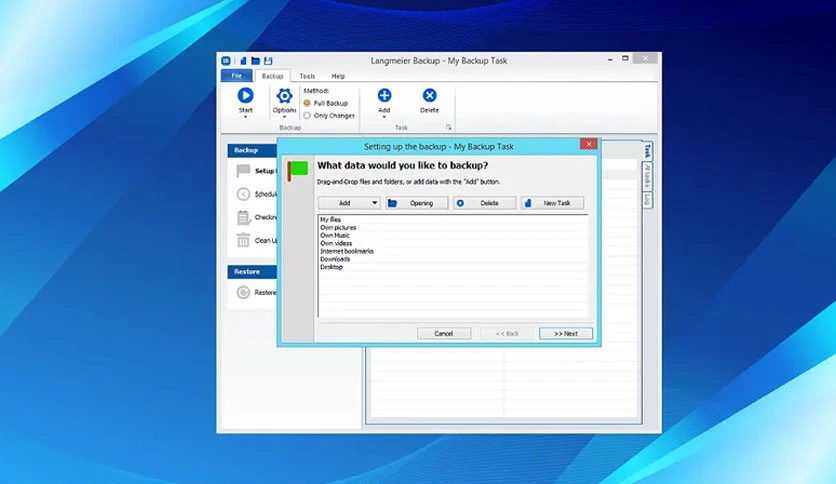The image size is (836, 484).
Task: Click the Restore section header in sidebar
Action: [x=252, y=272]
